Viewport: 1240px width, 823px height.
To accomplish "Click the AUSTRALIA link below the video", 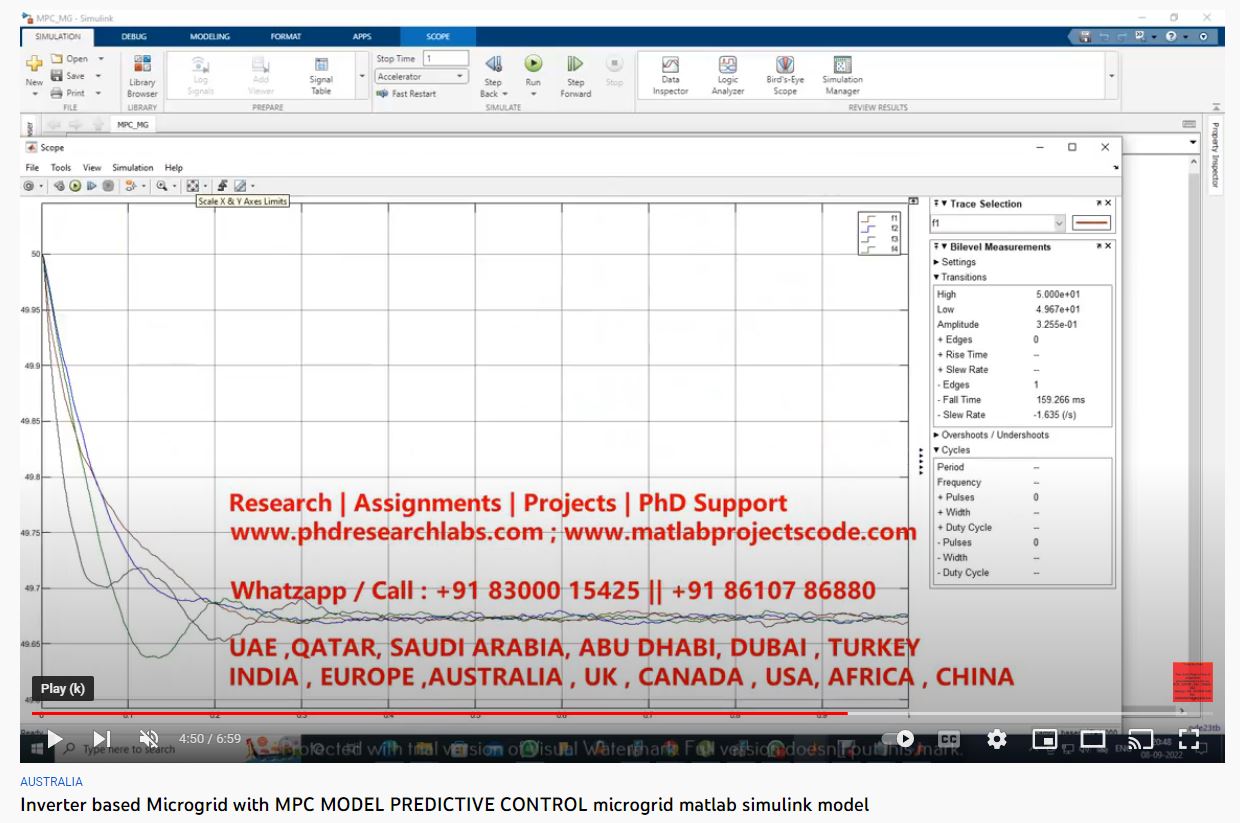I will point(51,782).
